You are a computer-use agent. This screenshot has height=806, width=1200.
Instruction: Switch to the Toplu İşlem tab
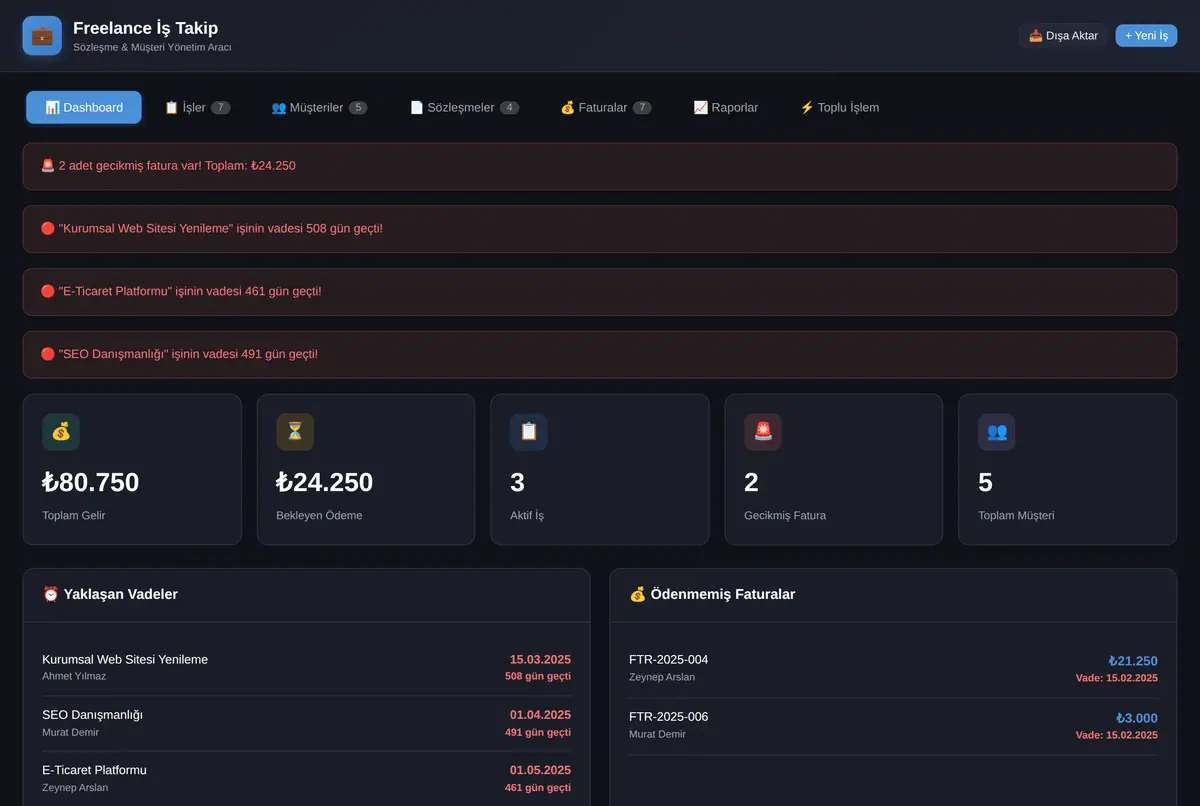pos(839,107)
